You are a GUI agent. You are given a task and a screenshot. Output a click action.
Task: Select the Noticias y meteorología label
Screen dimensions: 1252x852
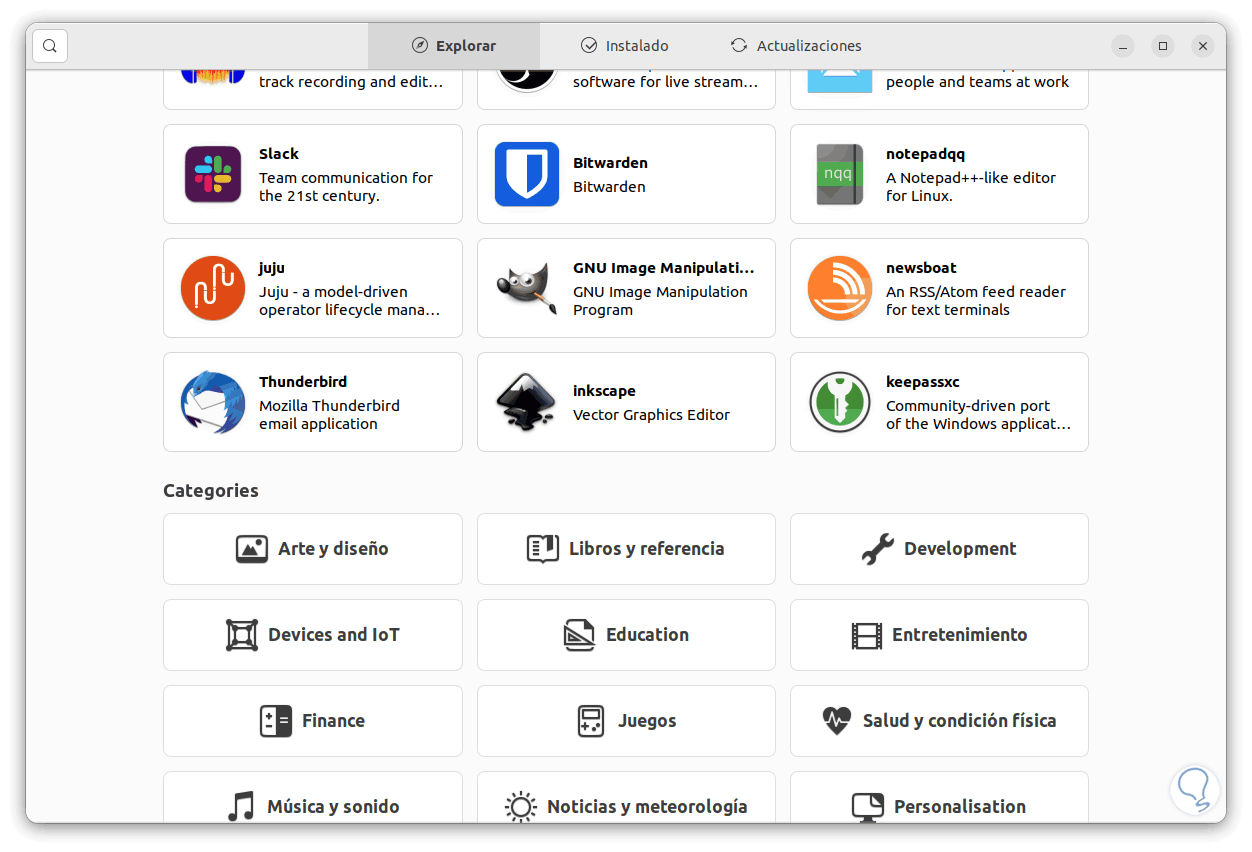point(647,807)
